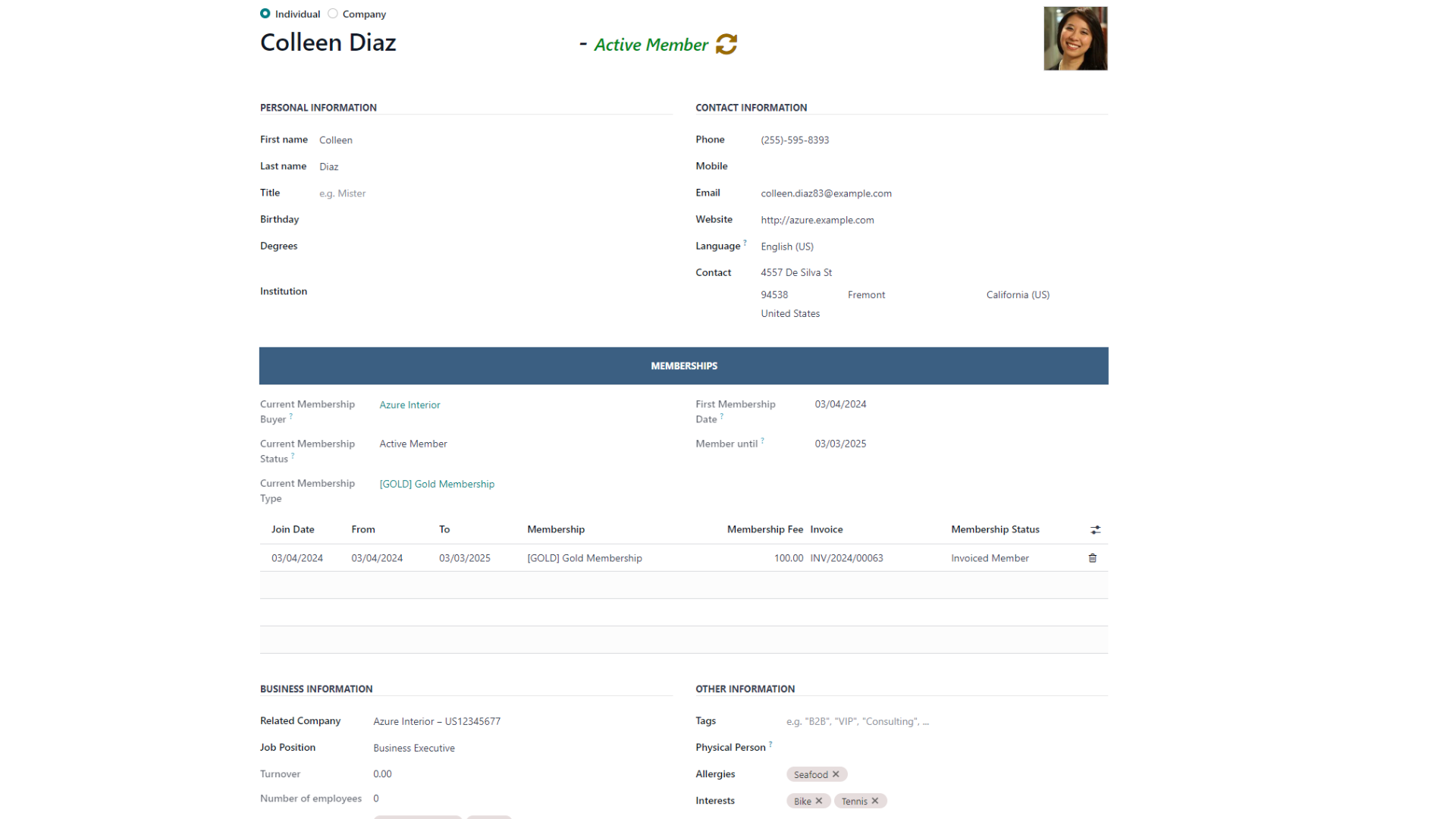This screenshot has height=819, width=1456.
Task: Open the Azure Interior buyer link
Action: point(409,405)
